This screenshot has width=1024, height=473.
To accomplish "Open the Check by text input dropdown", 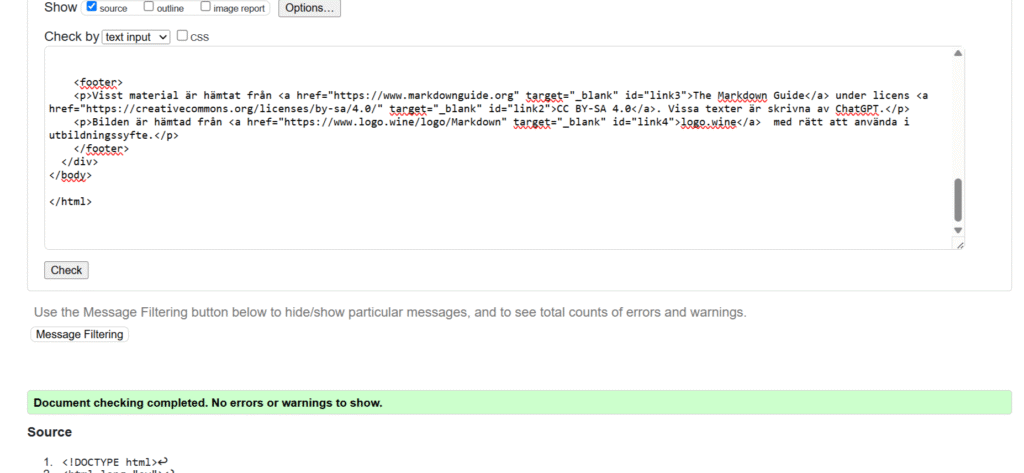I will (x=136, y=37).
